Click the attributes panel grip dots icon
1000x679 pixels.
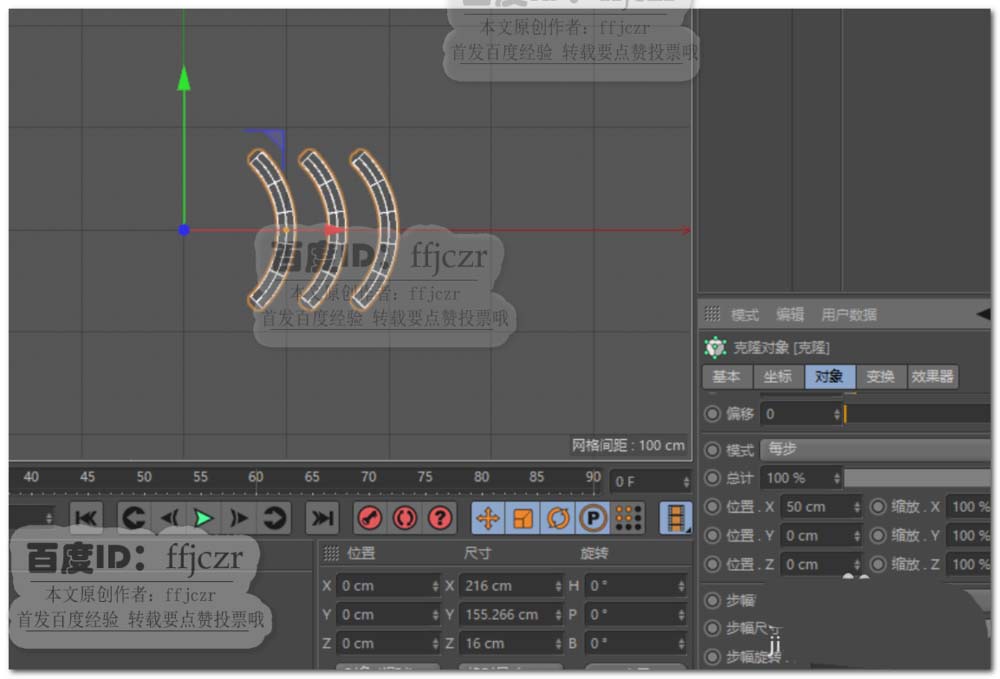point(712,314)
